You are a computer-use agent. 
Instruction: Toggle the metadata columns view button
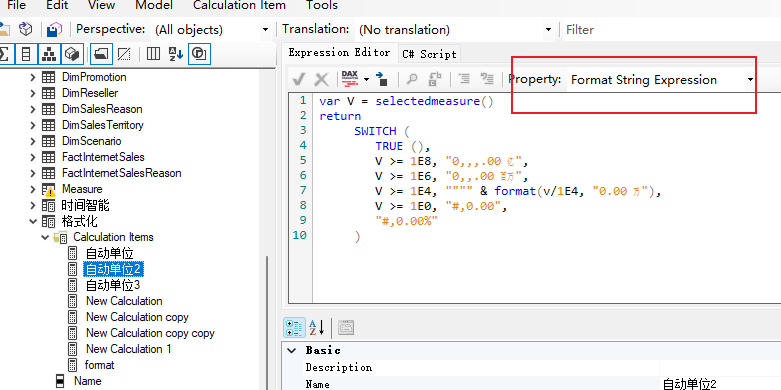pyautogui.click(x=153, y=54)
